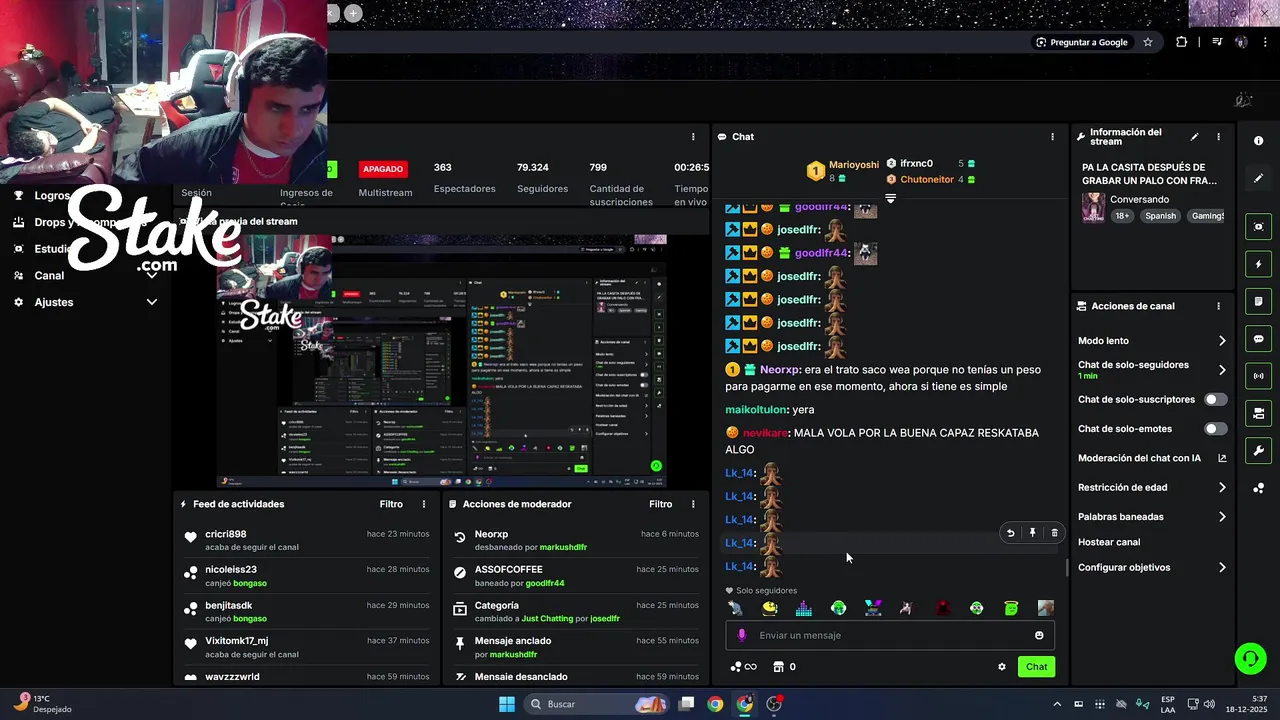Click the red APAGADO multistream badge
Image resolution: width=1280 pixels, height=720 pixels.
click(383, 169)
